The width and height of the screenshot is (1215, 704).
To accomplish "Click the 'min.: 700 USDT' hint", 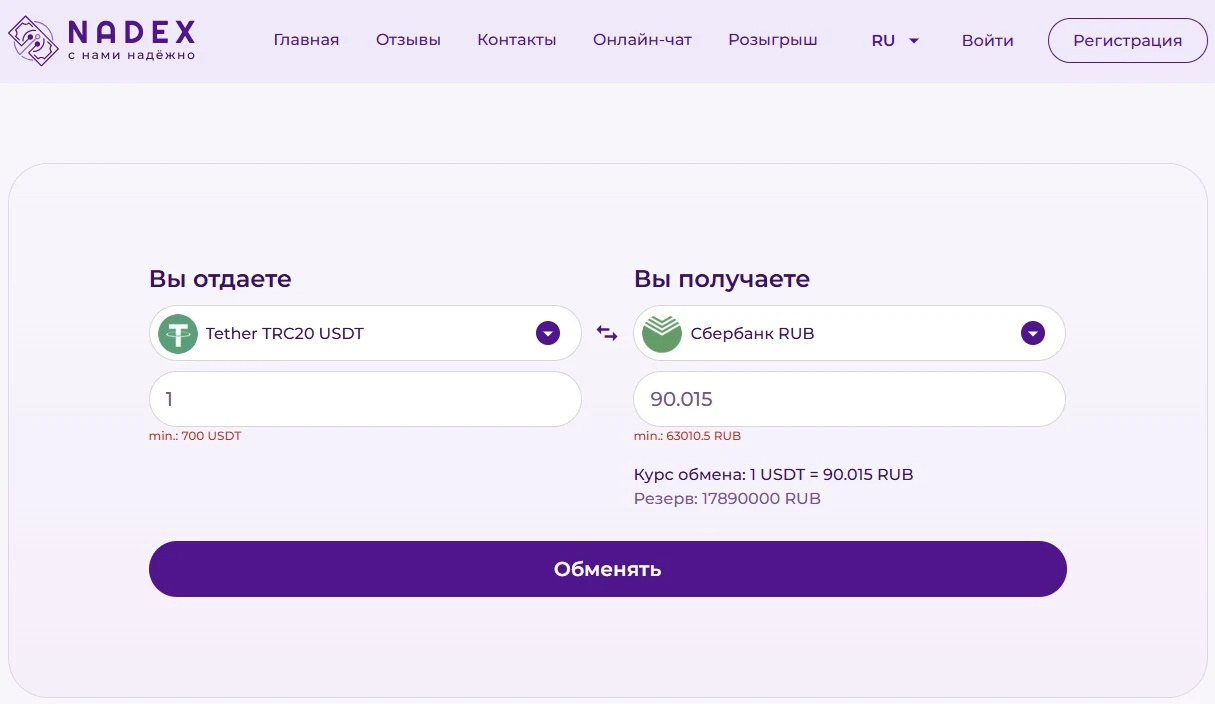I will click(x=195, y=436).
